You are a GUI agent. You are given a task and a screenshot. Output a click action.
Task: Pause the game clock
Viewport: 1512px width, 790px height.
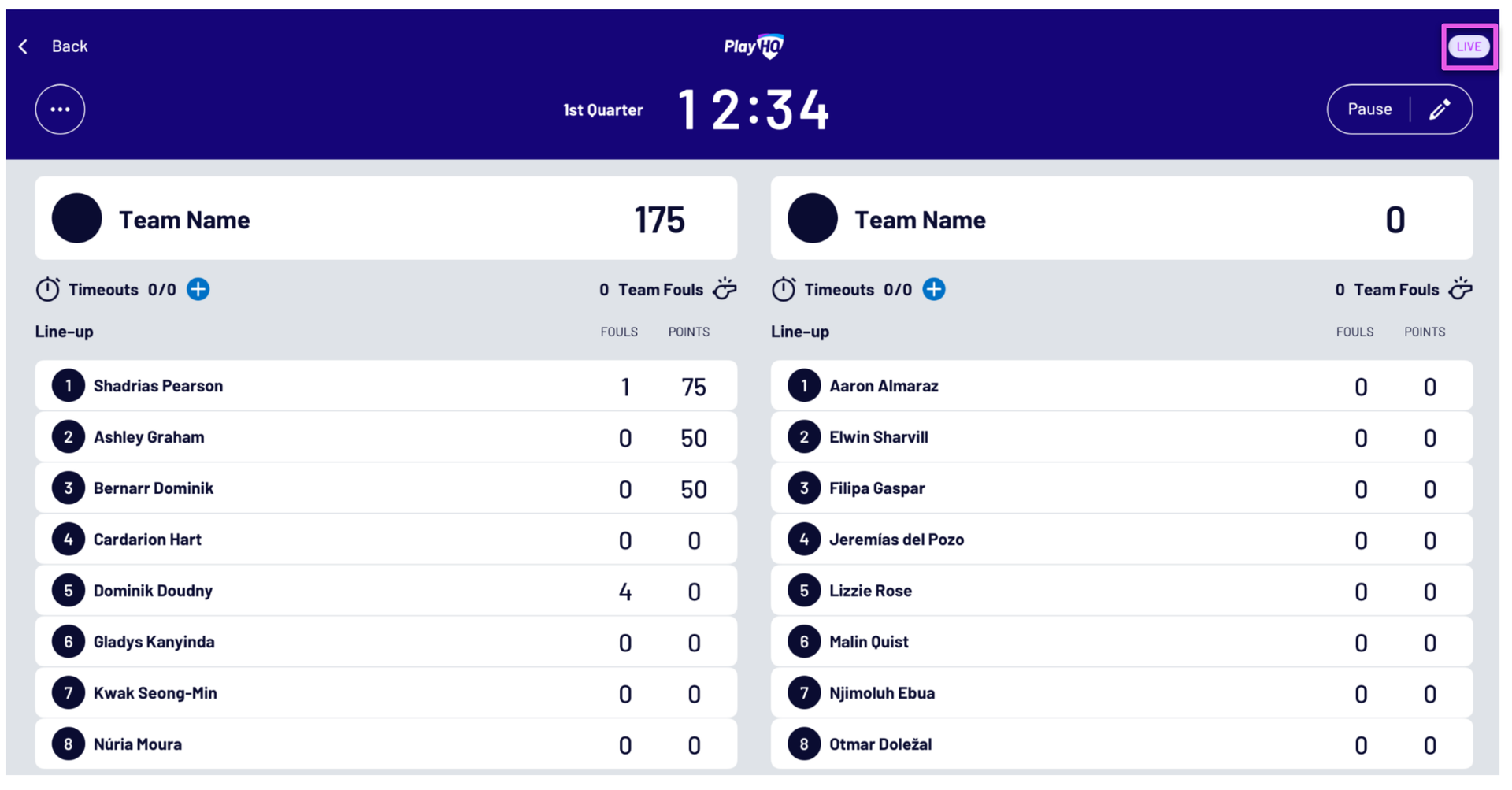[1369, 109]
